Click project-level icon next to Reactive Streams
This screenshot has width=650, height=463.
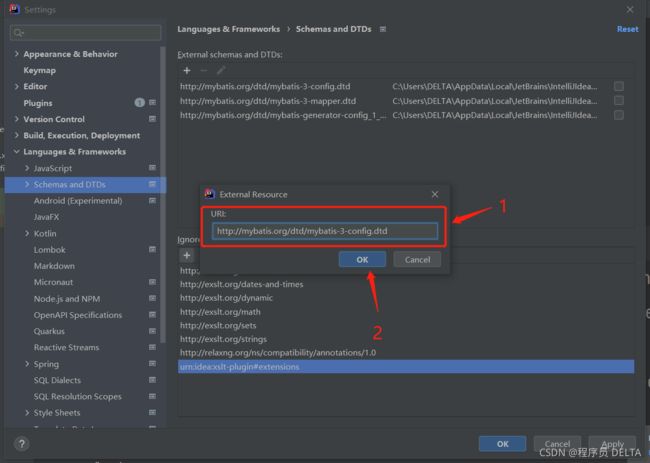153,347
